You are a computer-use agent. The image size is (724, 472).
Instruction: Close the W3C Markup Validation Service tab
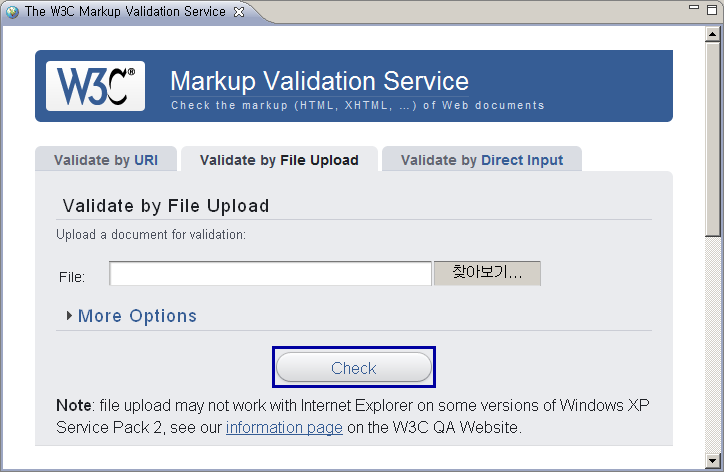(x=238, y=12)
